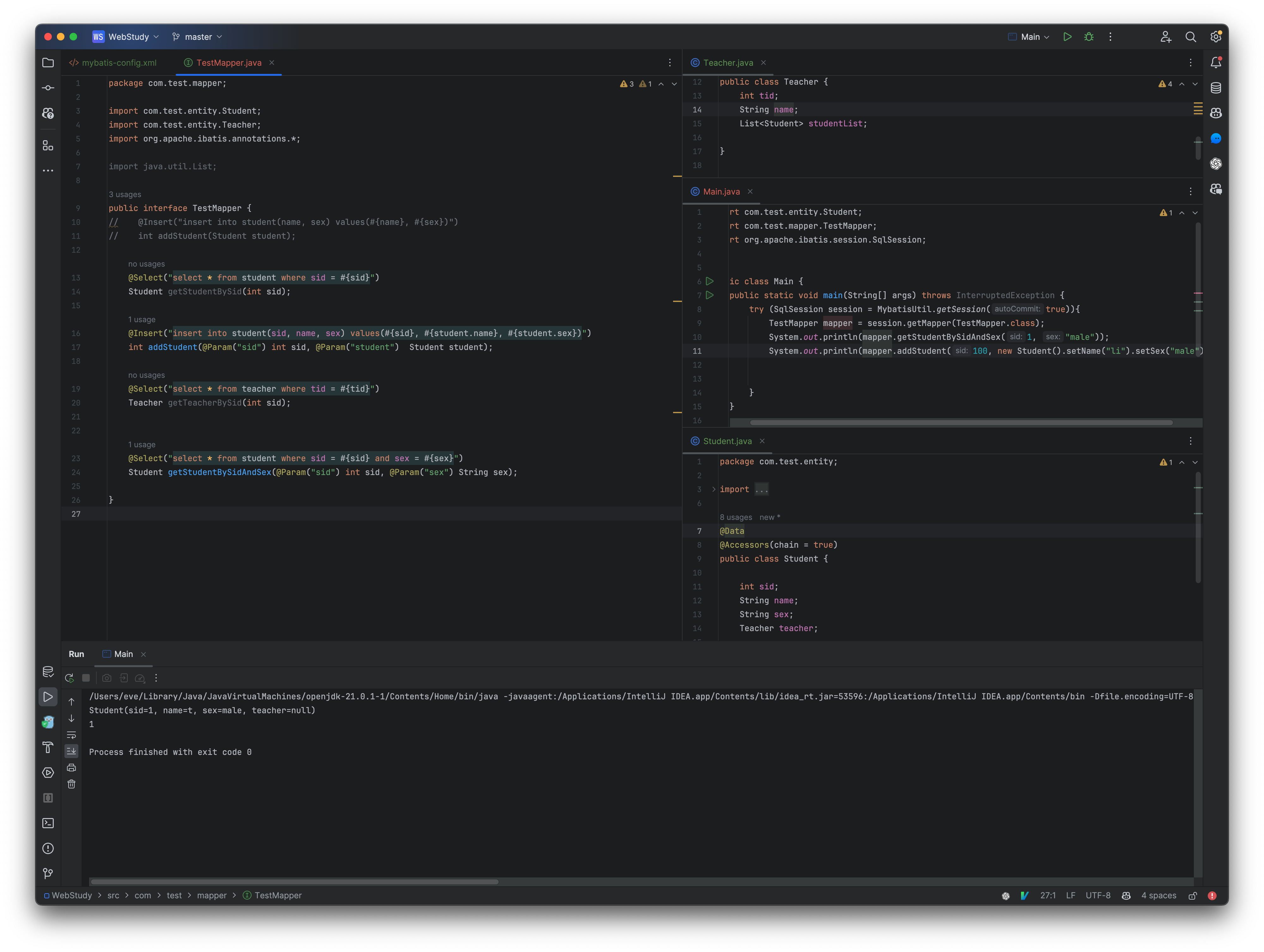This screenshot has height=952, width=1264.
Task: Click the '3 usages' hint above TestMapper
Action: (x=125, y=194)
